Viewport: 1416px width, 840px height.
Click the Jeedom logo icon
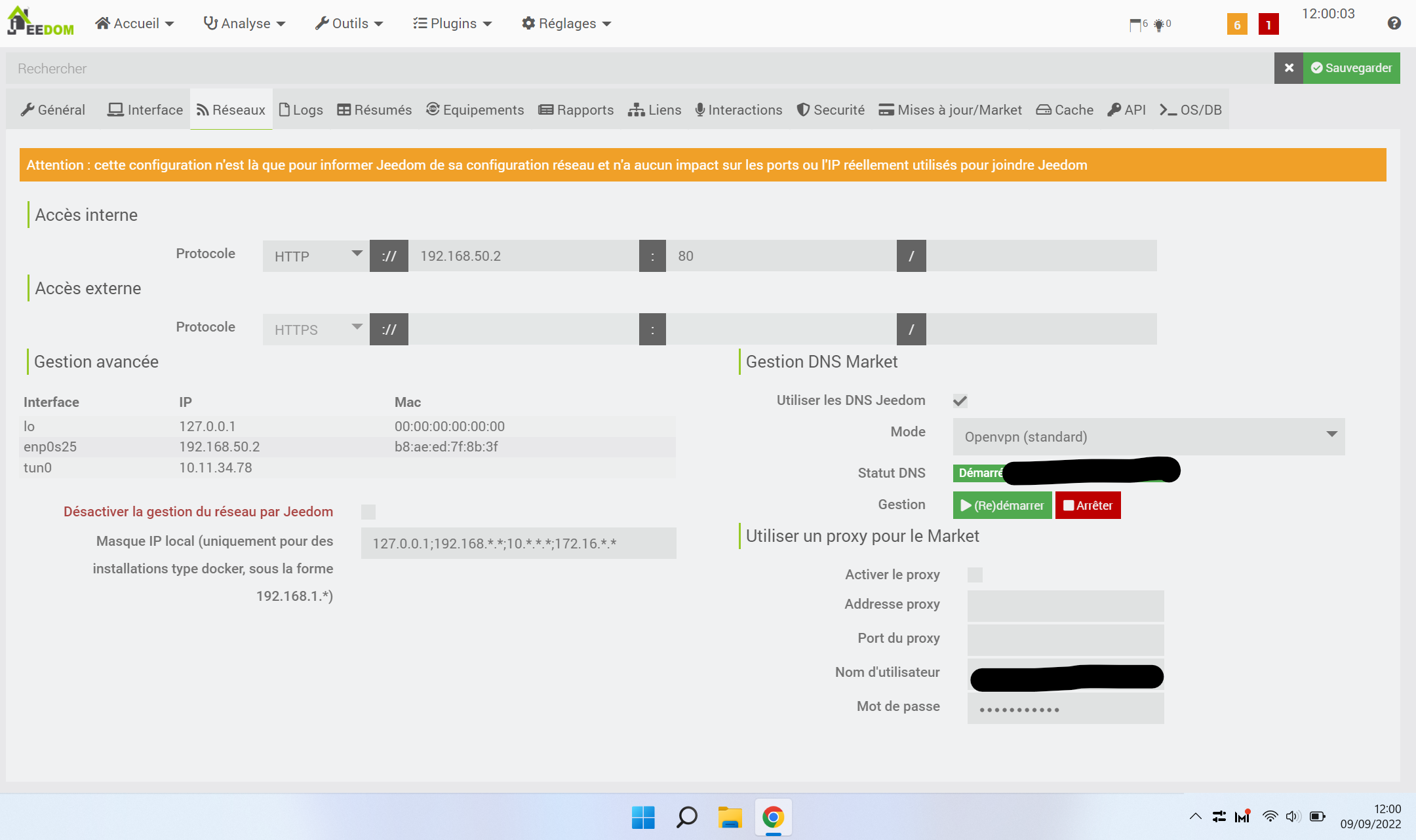click(39, 22)
